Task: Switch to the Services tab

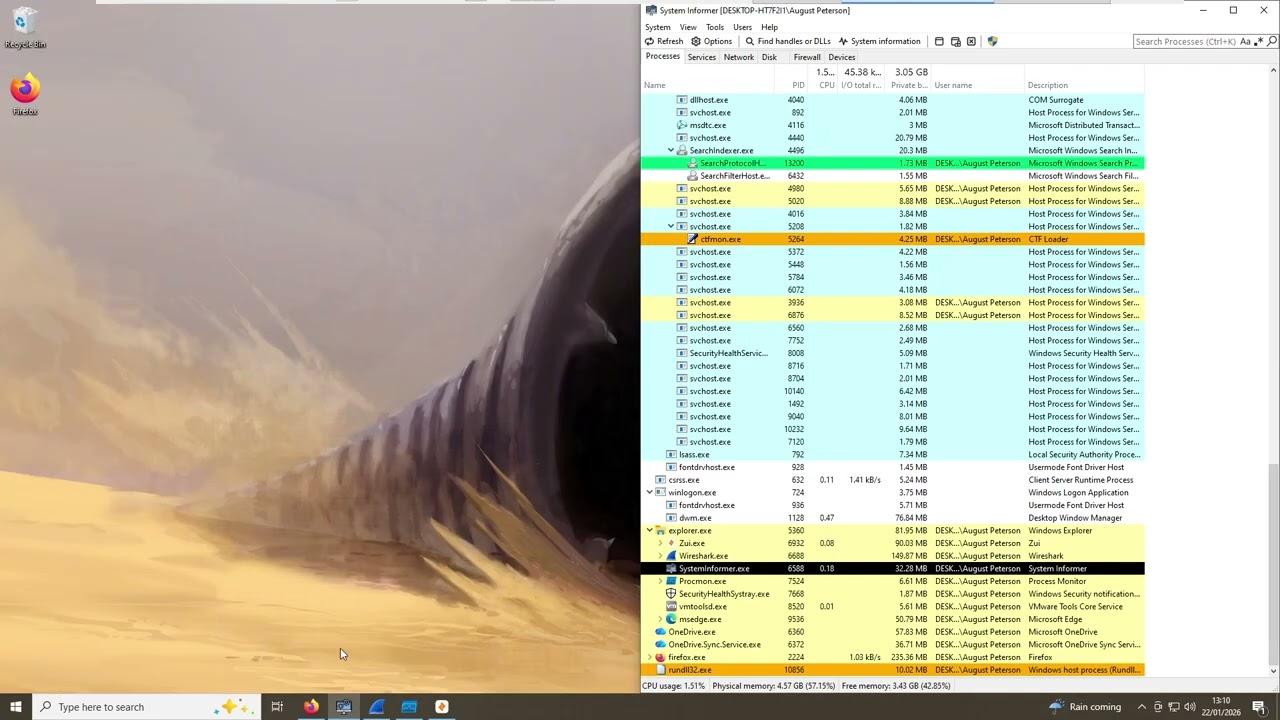Action: click(701, 57)
